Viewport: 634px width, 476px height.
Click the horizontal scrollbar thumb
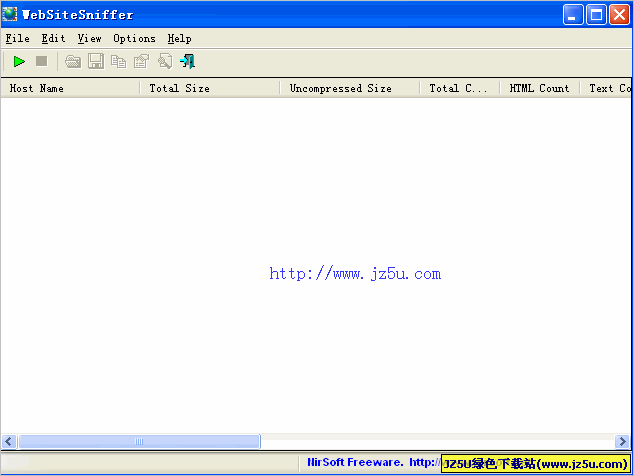pos(139,441)
